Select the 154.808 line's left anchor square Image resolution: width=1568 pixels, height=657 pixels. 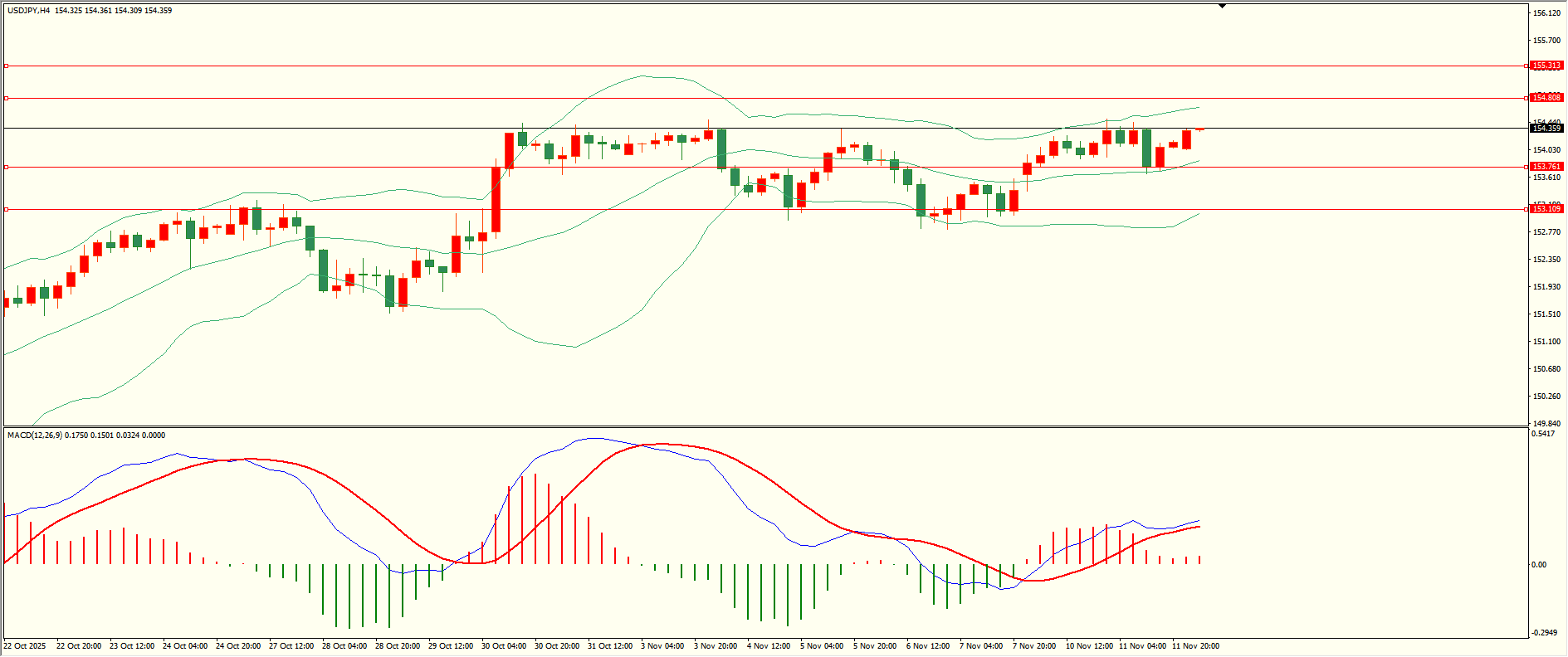6,98
